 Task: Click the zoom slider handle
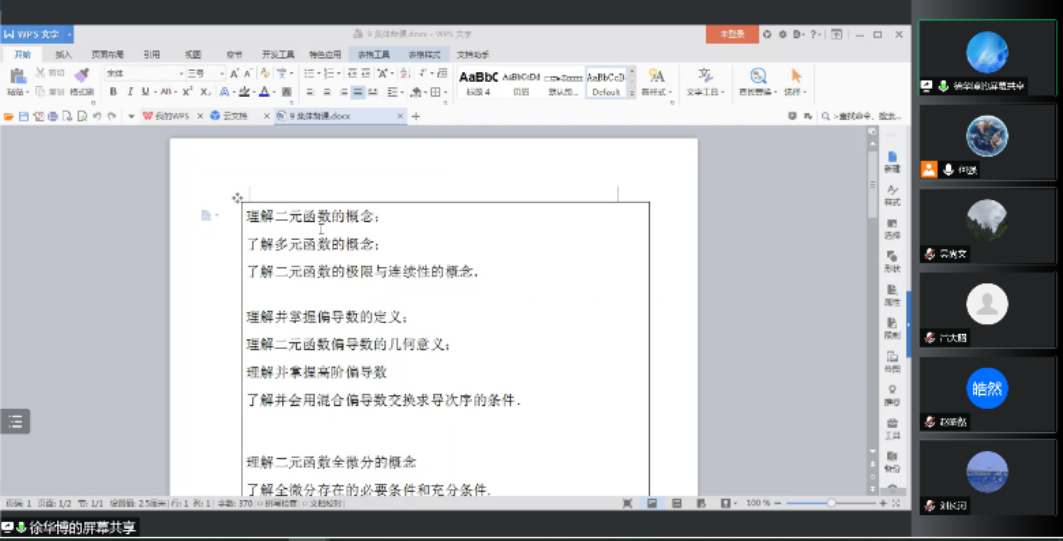(831, 503)
